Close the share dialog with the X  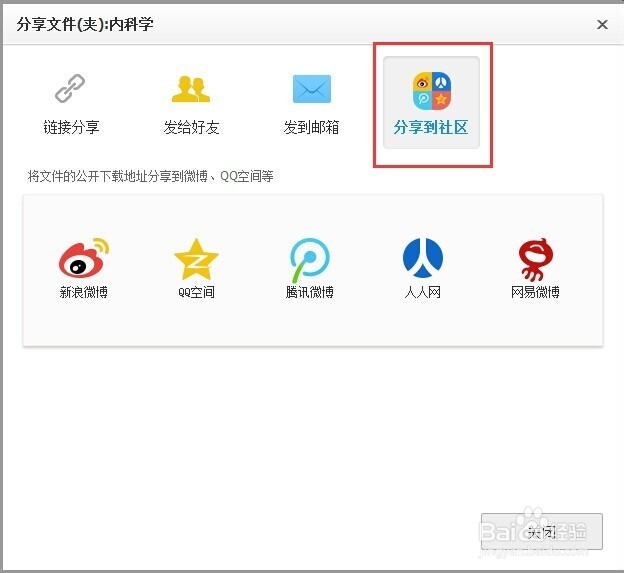[x=602, y=25]
